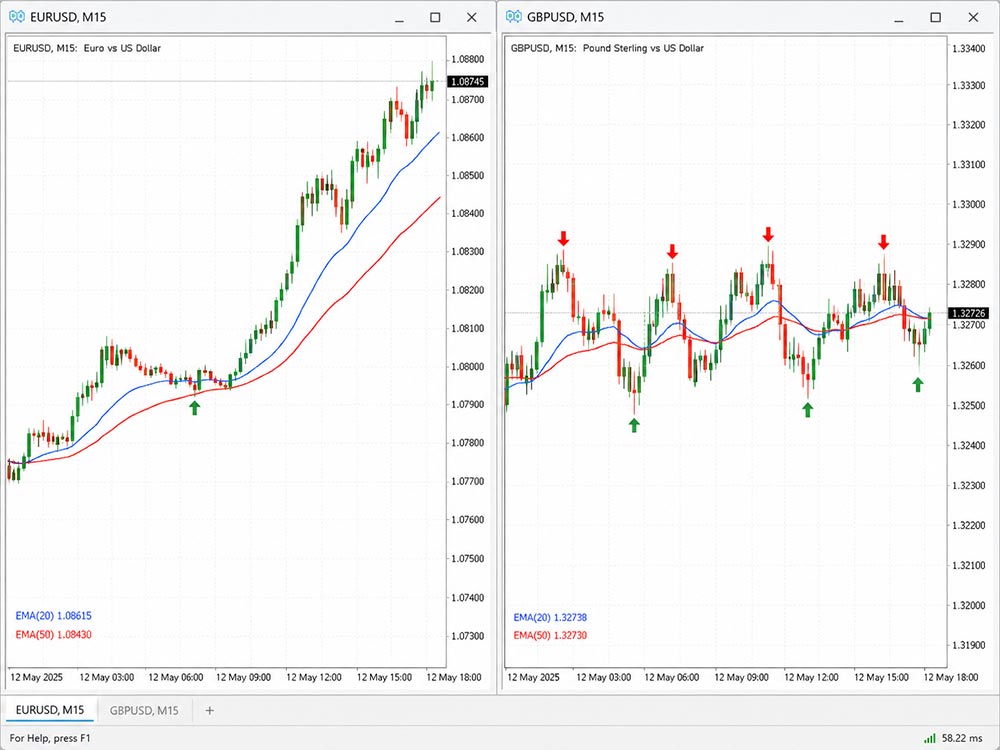This screenshot has height=750, width=1000.
Task: Select the first red sell arrow on GBPUSD
Action: [x=563, y=239]
